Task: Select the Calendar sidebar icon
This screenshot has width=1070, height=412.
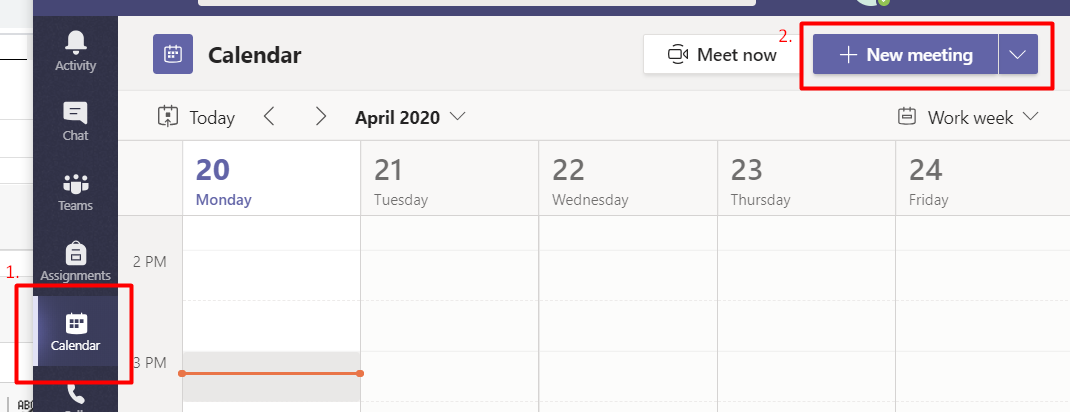Action: 76,325
